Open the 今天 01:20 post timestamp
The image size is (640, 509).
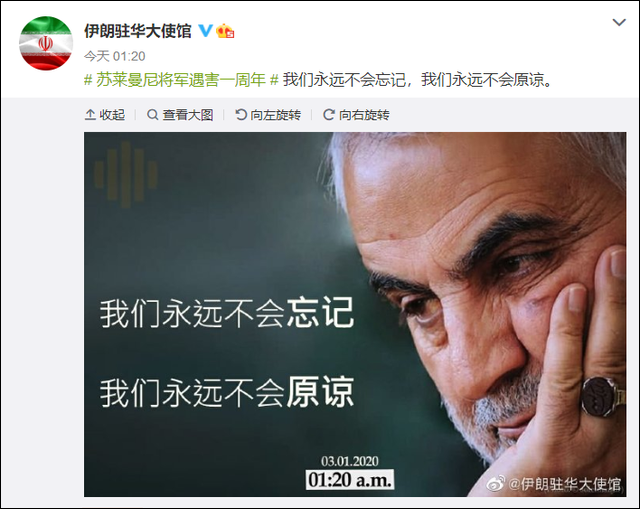point(115,56)
